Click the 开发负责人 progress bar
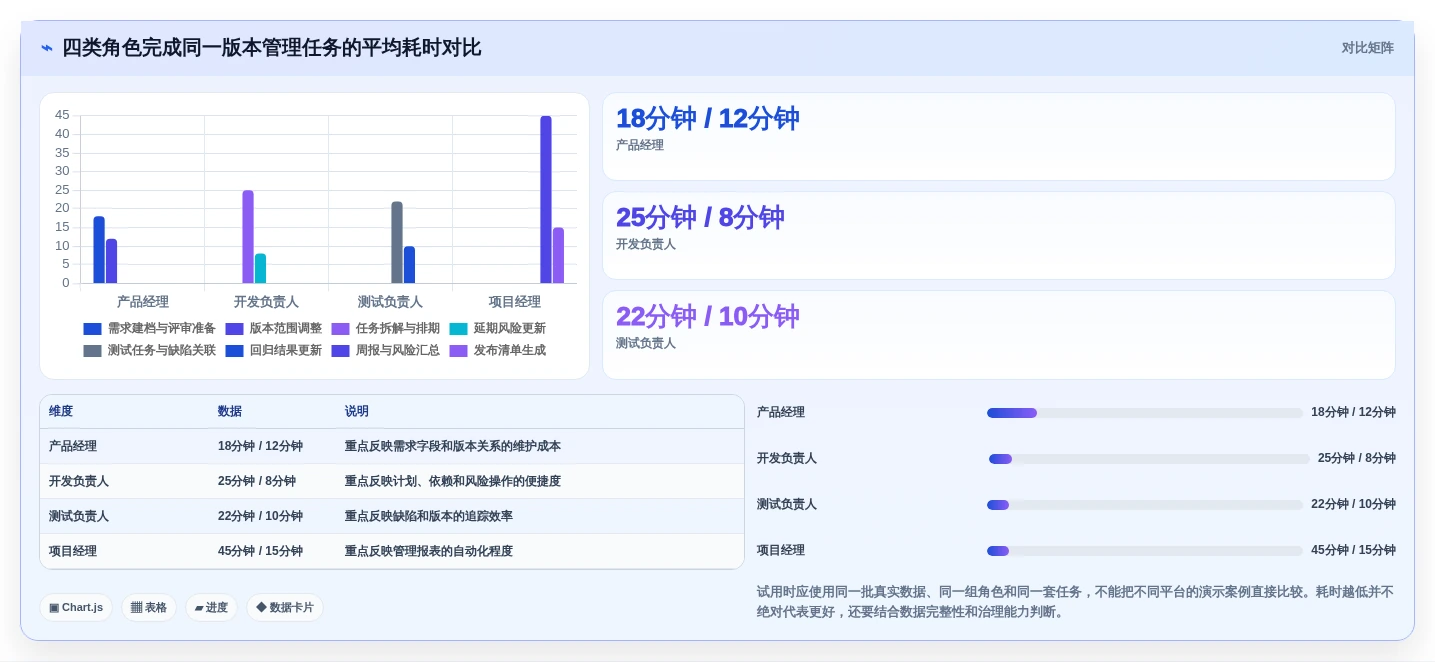 point(1149,459)
